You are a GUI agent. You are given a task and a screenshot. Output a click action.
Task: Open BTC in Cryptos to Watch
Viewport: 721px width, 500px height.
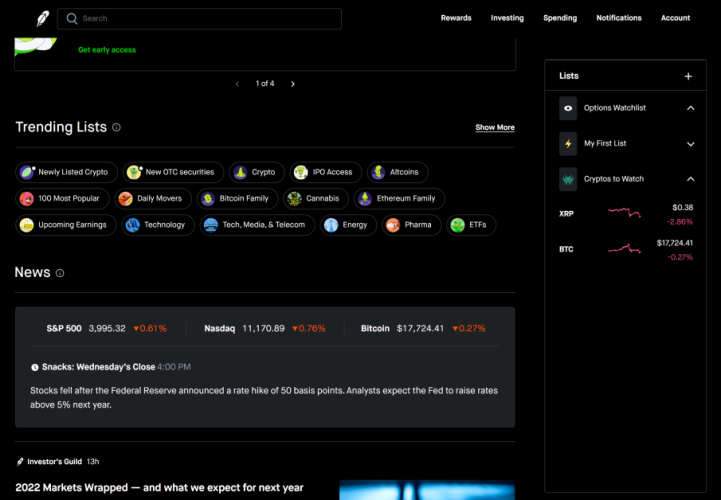(x=625, y=250)
